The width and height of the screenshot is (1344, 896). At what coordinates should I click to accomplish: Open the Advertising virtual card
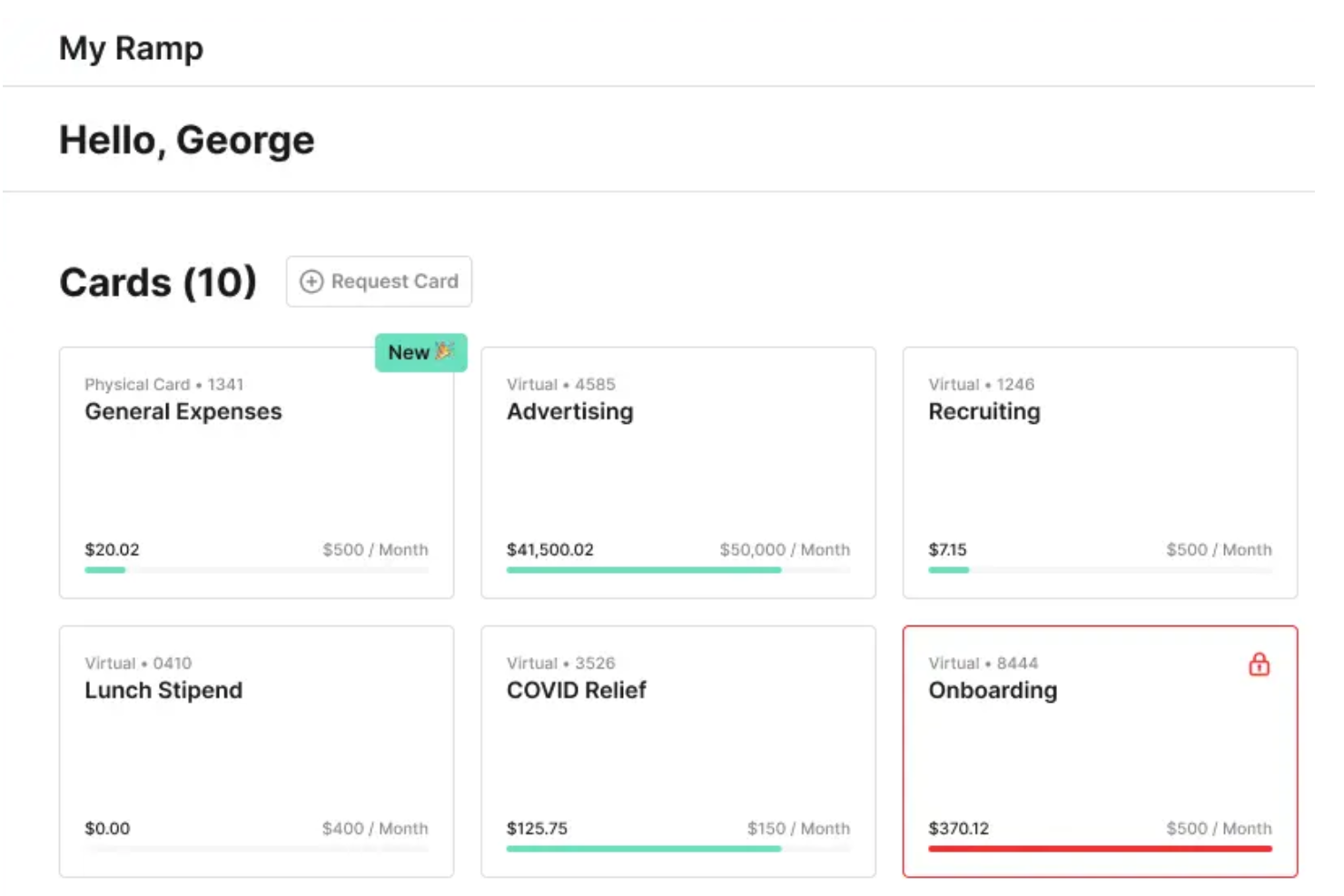pos(678,473)
